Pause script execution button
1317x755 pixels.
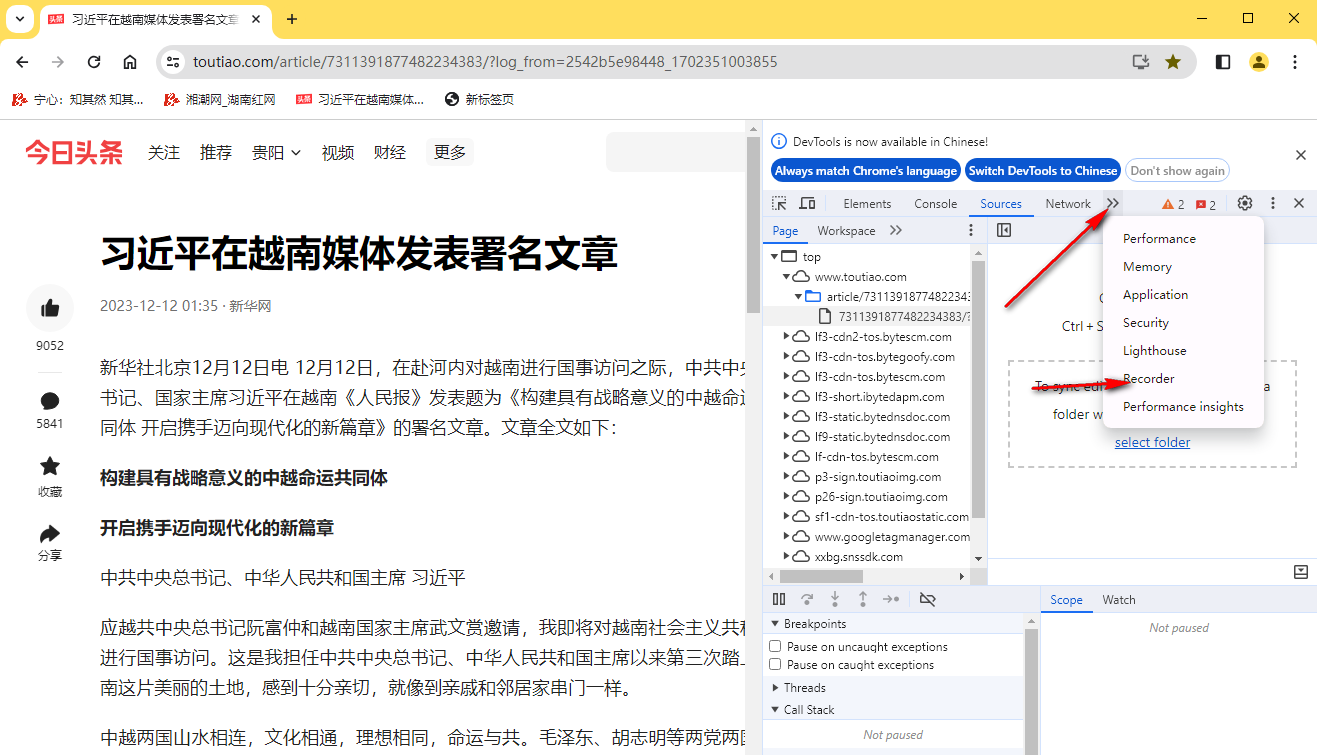(x=779, y=599)
